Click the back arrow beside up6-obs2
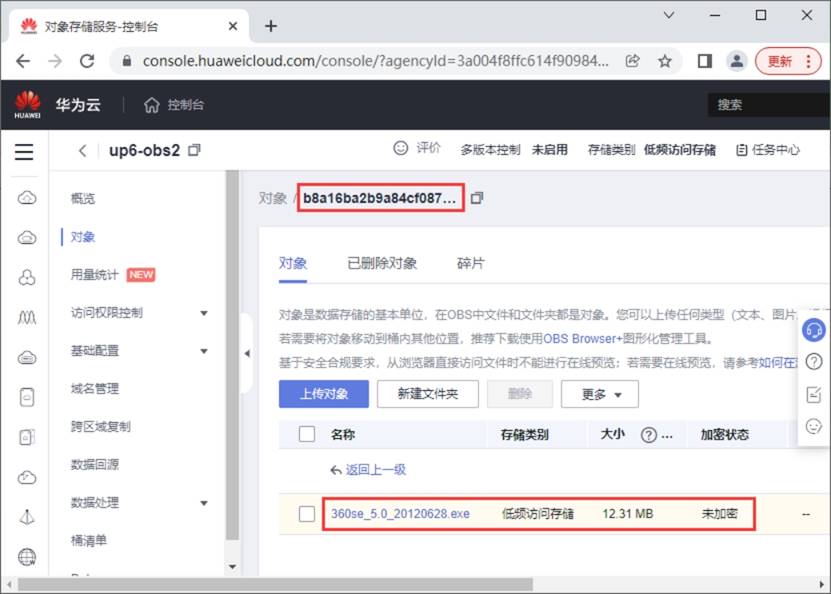The width and height of the screenshot is (831, 594). [83, 150]
